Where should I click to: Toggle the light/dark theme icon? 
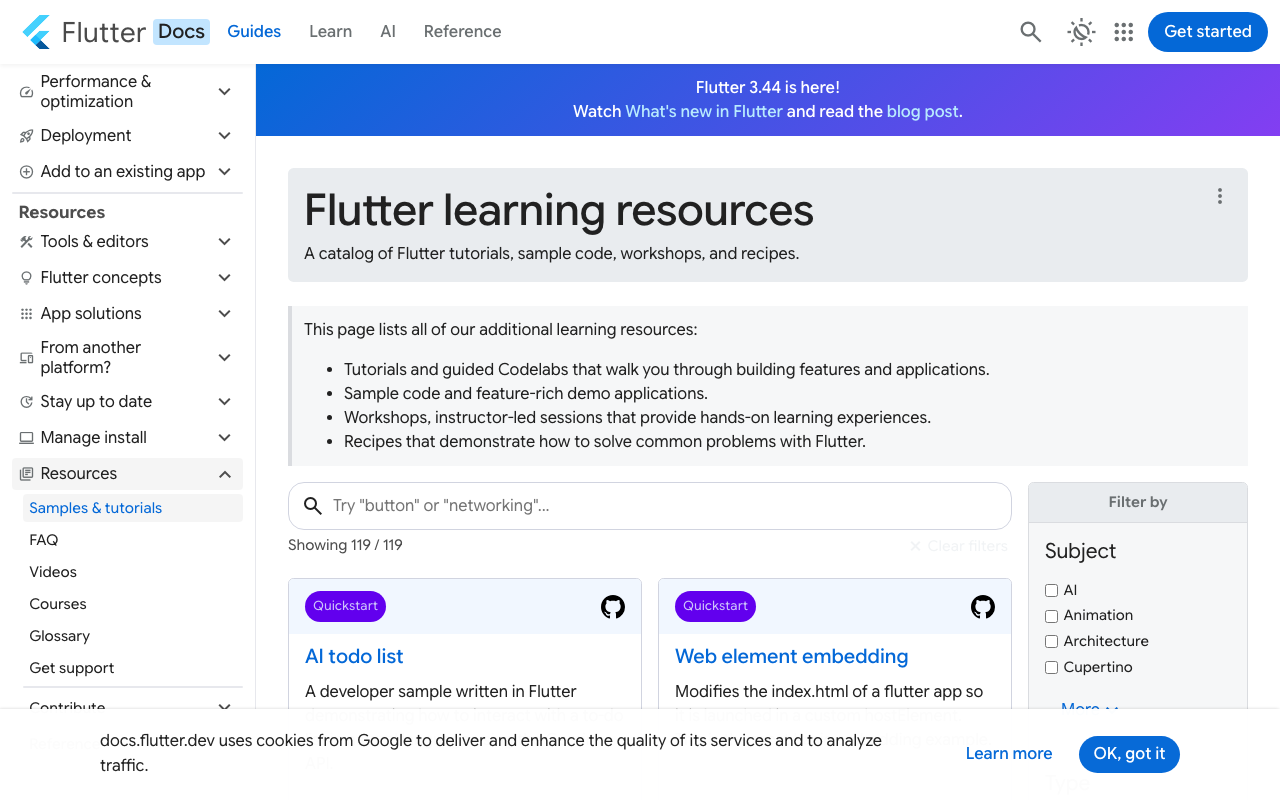point(1081,32)
